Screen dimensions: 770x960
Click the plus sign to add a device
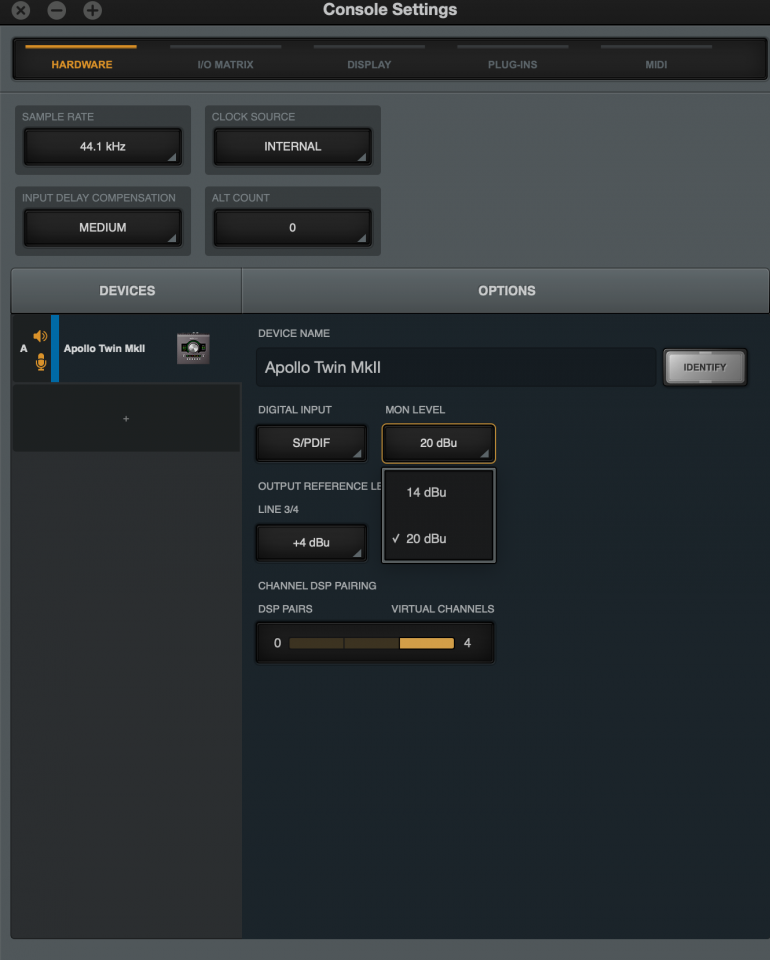tap(126, 419)
